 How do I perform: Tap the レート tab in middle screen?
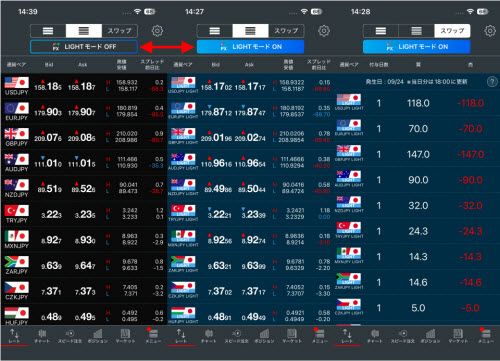[181, 336]
